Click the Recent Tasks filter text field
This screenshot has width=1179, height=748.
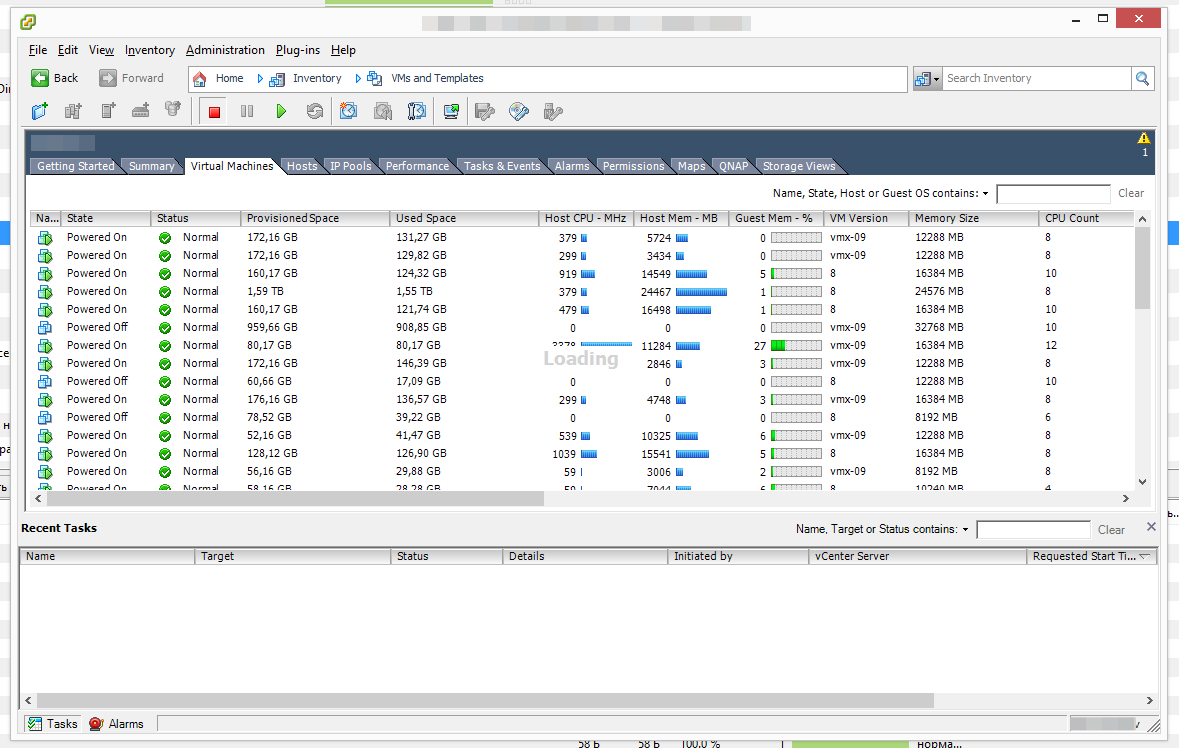[1033, 530]
